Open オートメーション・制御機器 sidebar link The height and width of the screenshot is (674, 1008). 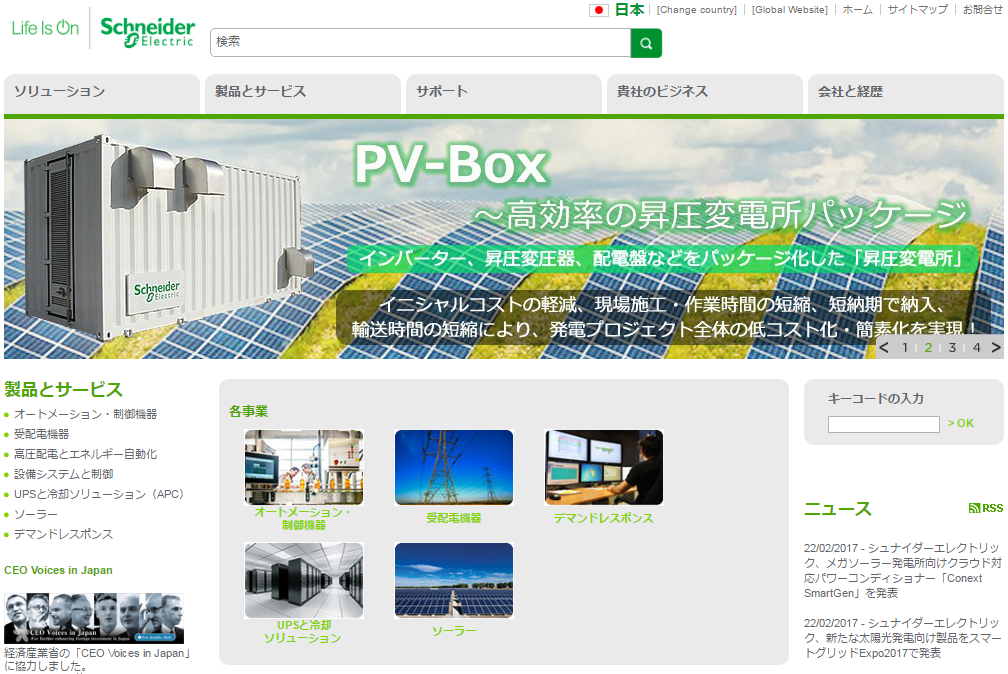click(x=86, y=414)
